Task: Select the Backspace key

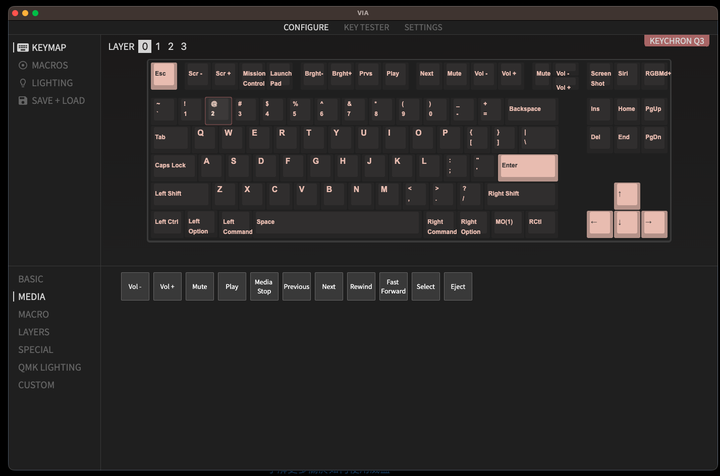Action: [x=531, y=110]
